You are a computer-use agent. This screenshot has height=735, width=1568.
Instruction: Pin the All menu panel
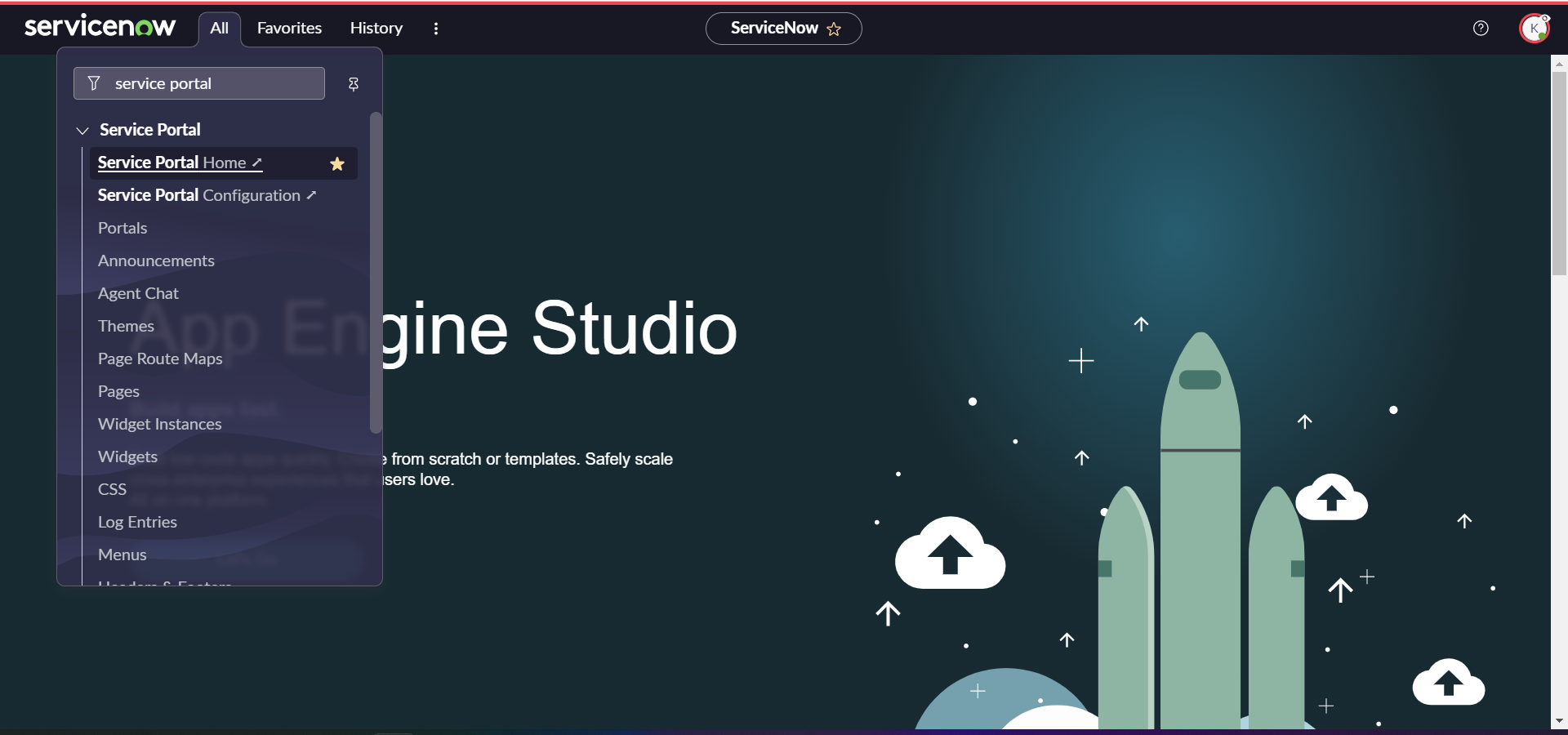[x=354, y=84]
